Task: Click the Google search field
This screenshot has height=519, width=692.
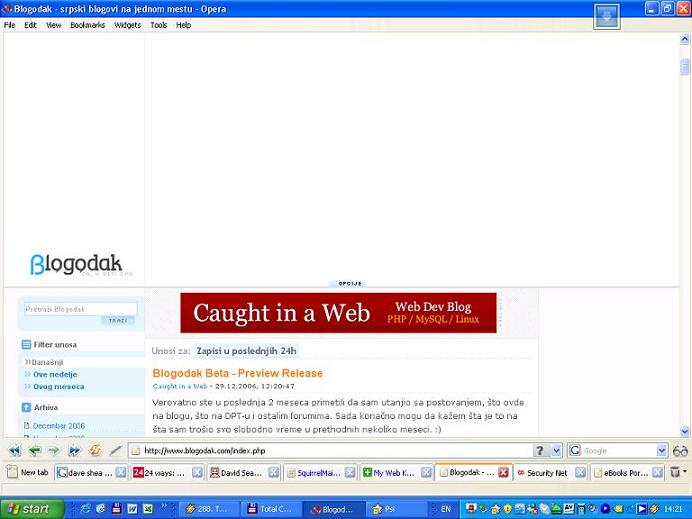Action: [x=618, y=451]
